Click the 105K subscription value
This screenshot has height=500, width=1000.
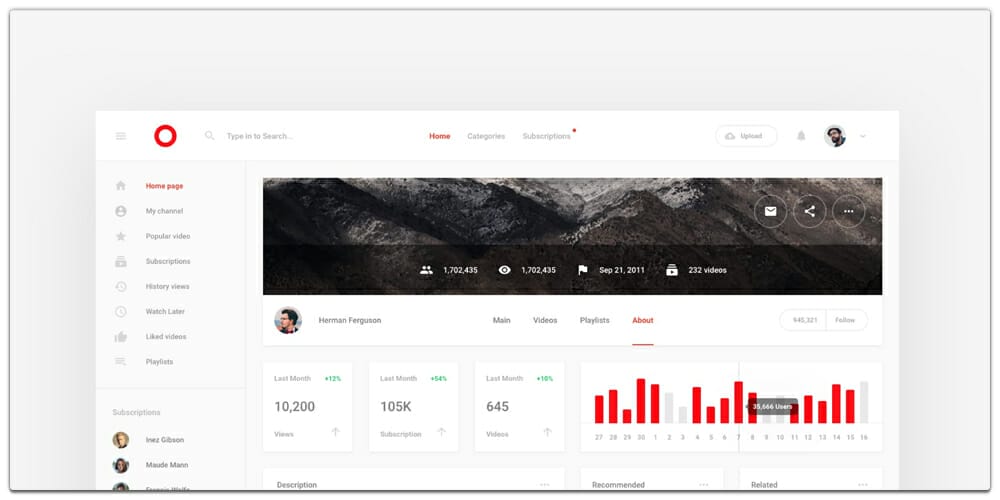point(396,406)
